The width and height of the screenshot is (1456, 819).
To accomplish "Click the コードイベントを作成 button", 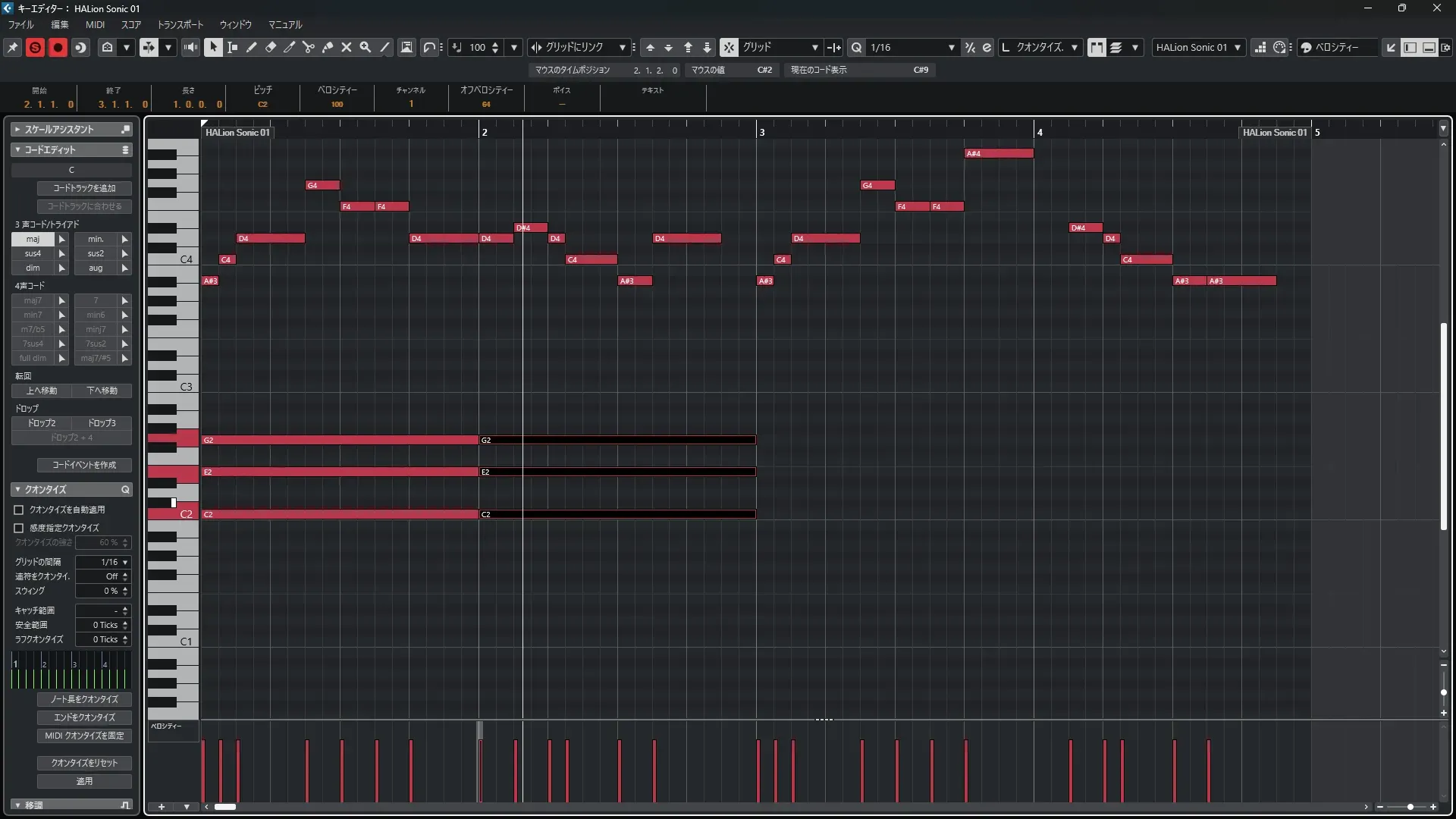I will pyautogui.click(x=84, y=465).
